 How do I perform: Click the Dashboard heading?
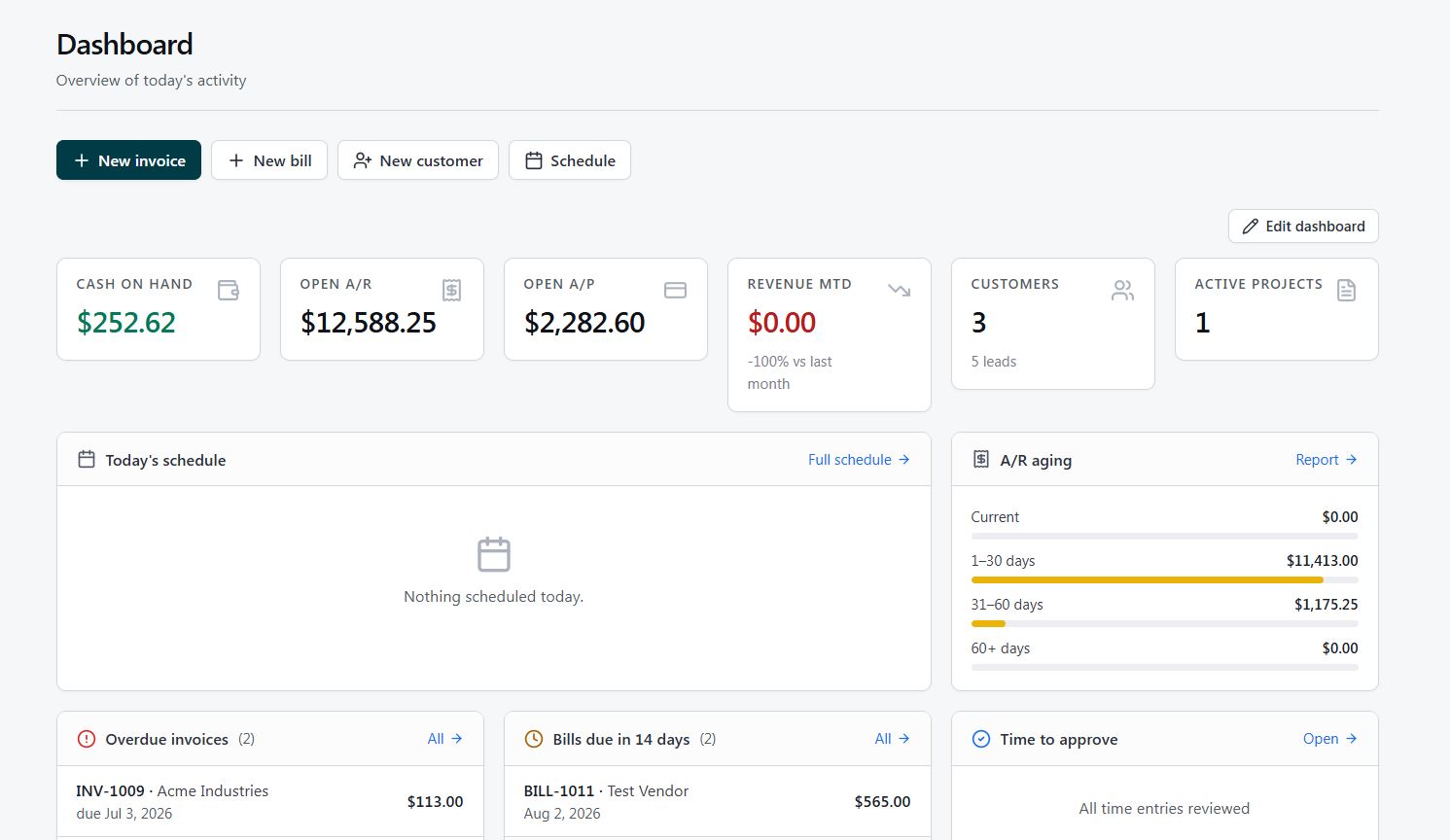click(x=124, y=45)
